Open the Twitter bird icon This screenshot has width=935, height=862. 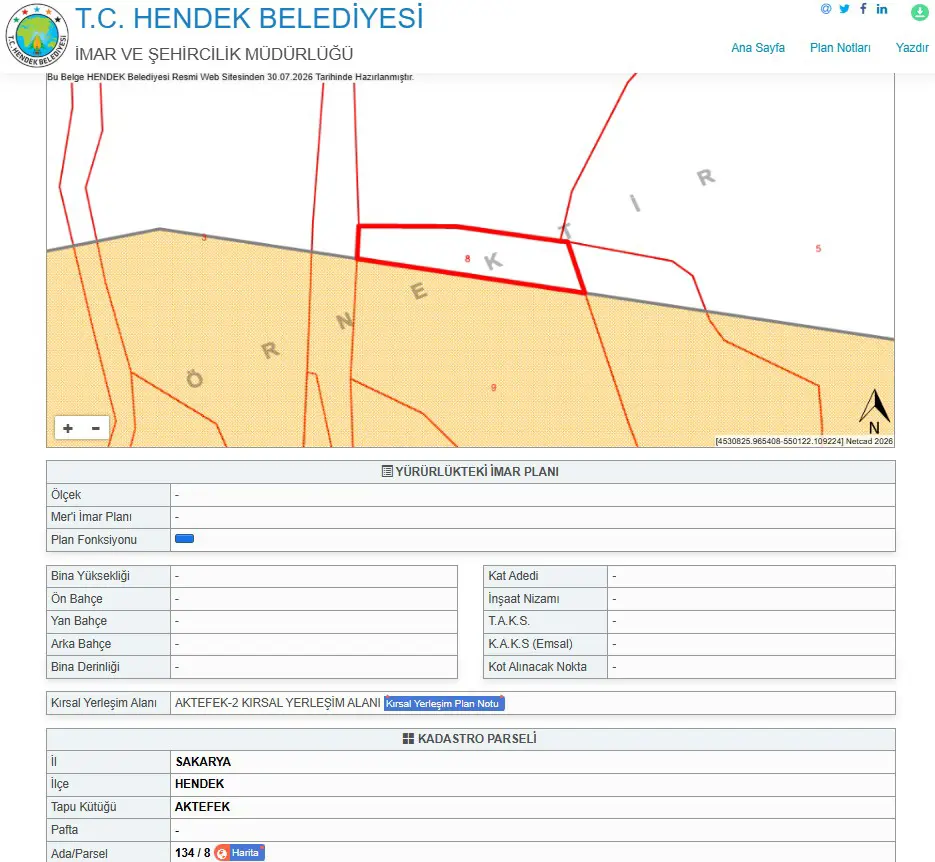[844, 9]
